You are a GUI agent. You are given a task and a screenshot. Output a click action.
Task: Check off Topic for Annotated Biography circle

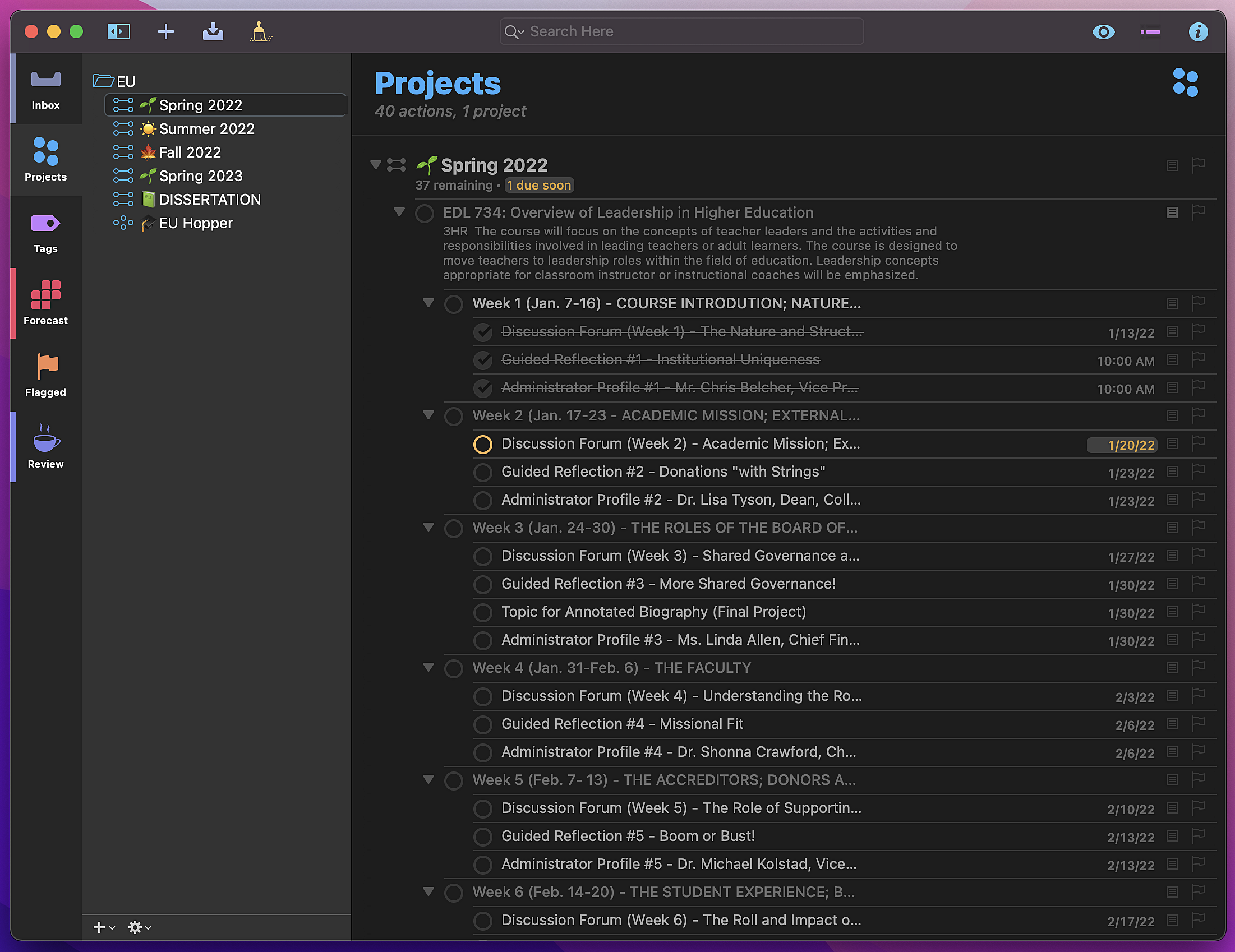tap(483, 612)
